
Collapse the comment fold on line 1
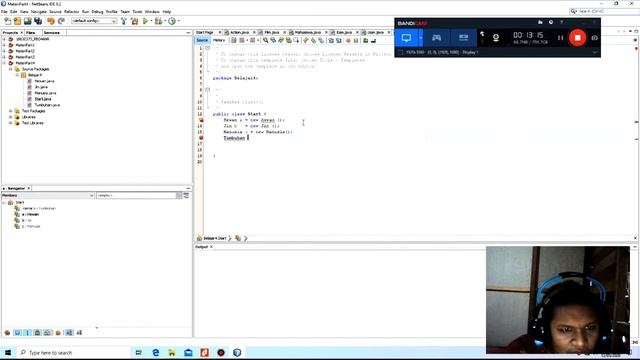[x=208, y=48]
